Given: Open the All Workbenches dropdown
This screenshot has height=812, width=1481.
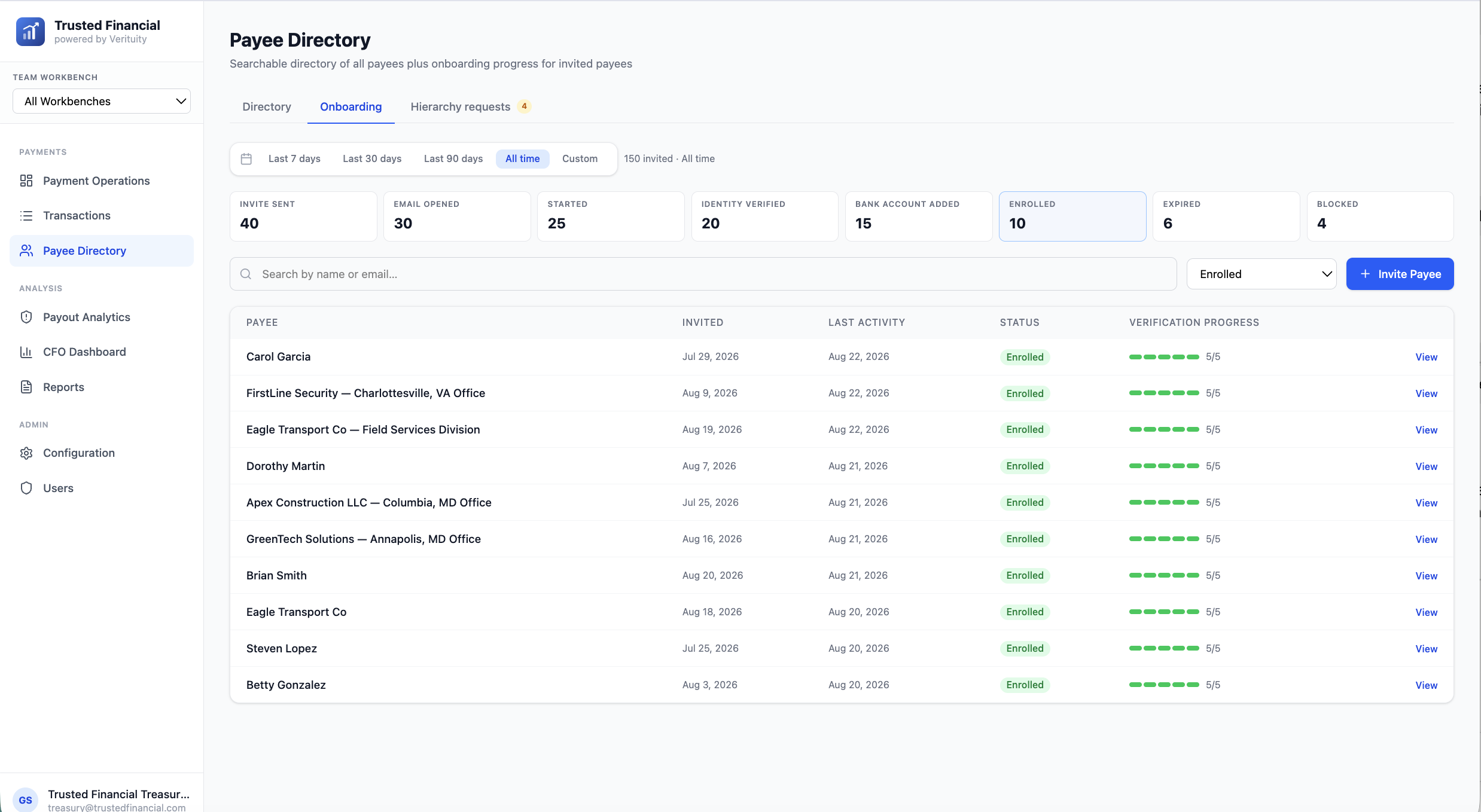Looking at the screenshot, I should [x=102, y=101].
